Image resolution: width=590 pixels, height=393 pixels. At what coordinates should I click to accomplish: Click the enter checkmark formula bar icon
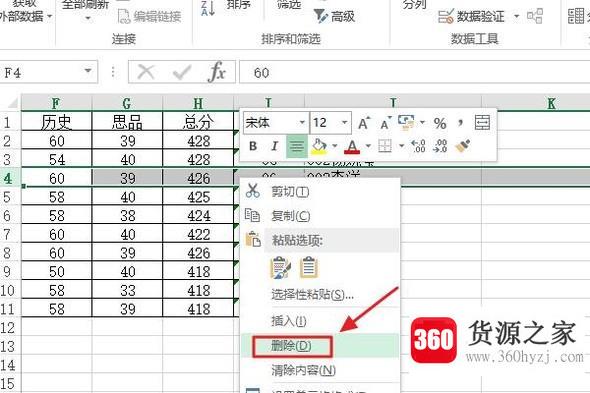(x=182, y=72)
